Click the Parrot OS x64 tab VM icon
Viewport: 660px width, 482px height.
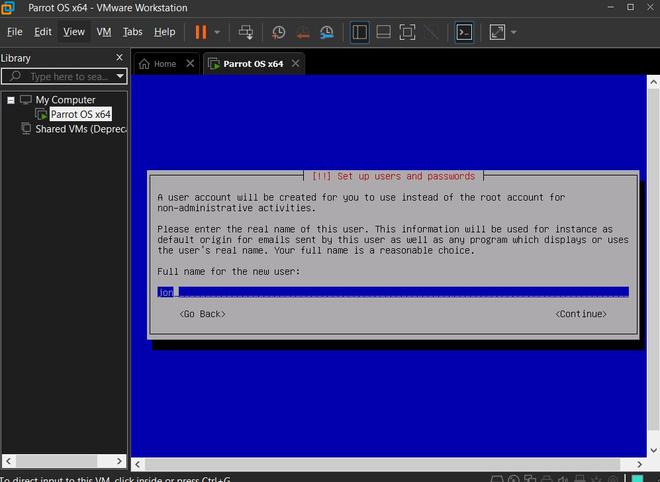pyautogui.click(x=214, y=64)
